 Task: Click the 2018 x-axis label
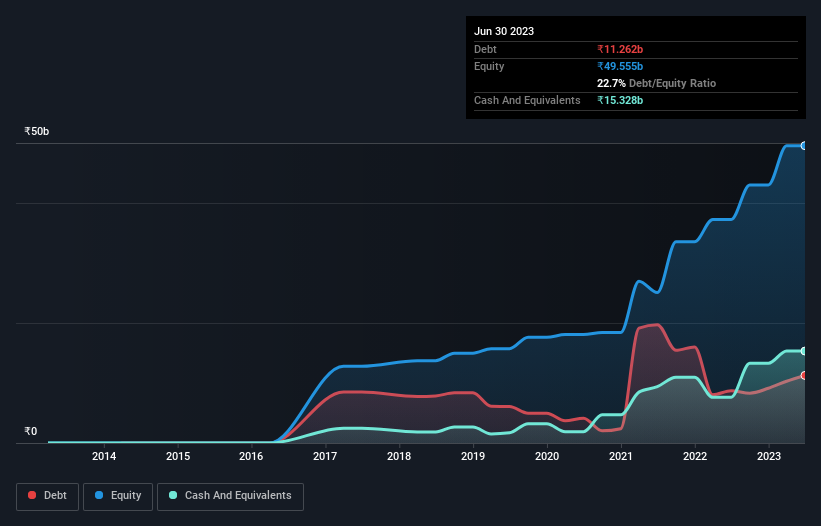coord(399,456)
